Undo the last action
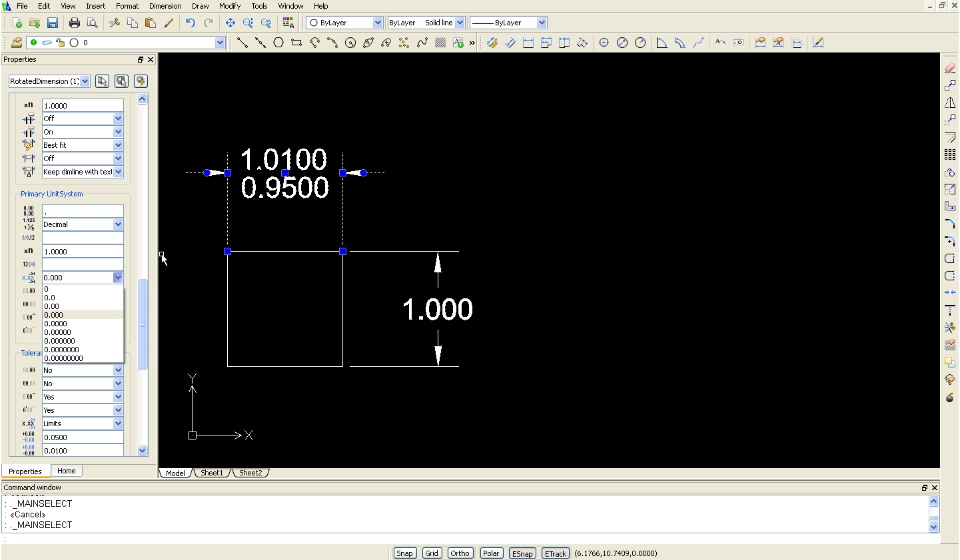This screenshot has width=960, height=560. coord(190,23)
